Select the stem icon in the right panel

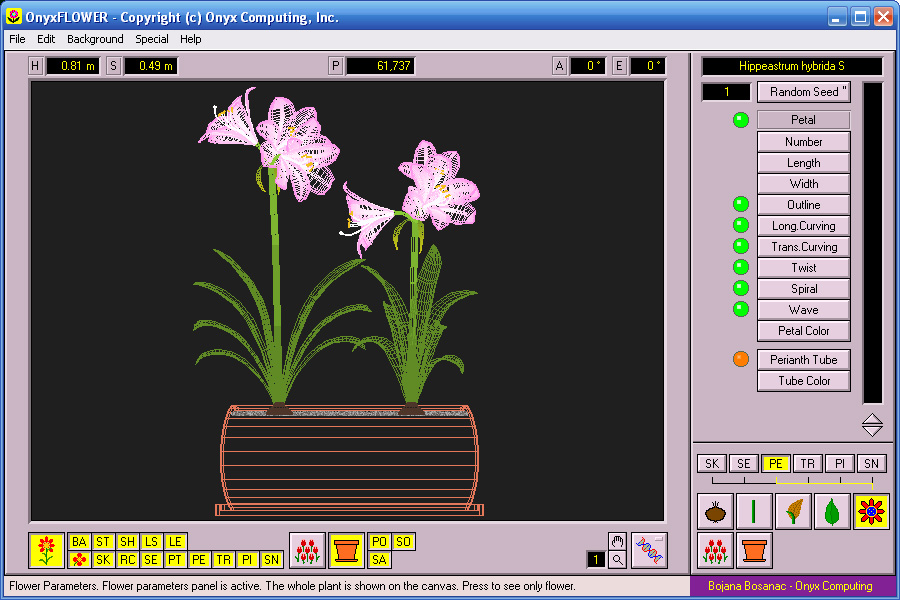coord(753,510)
